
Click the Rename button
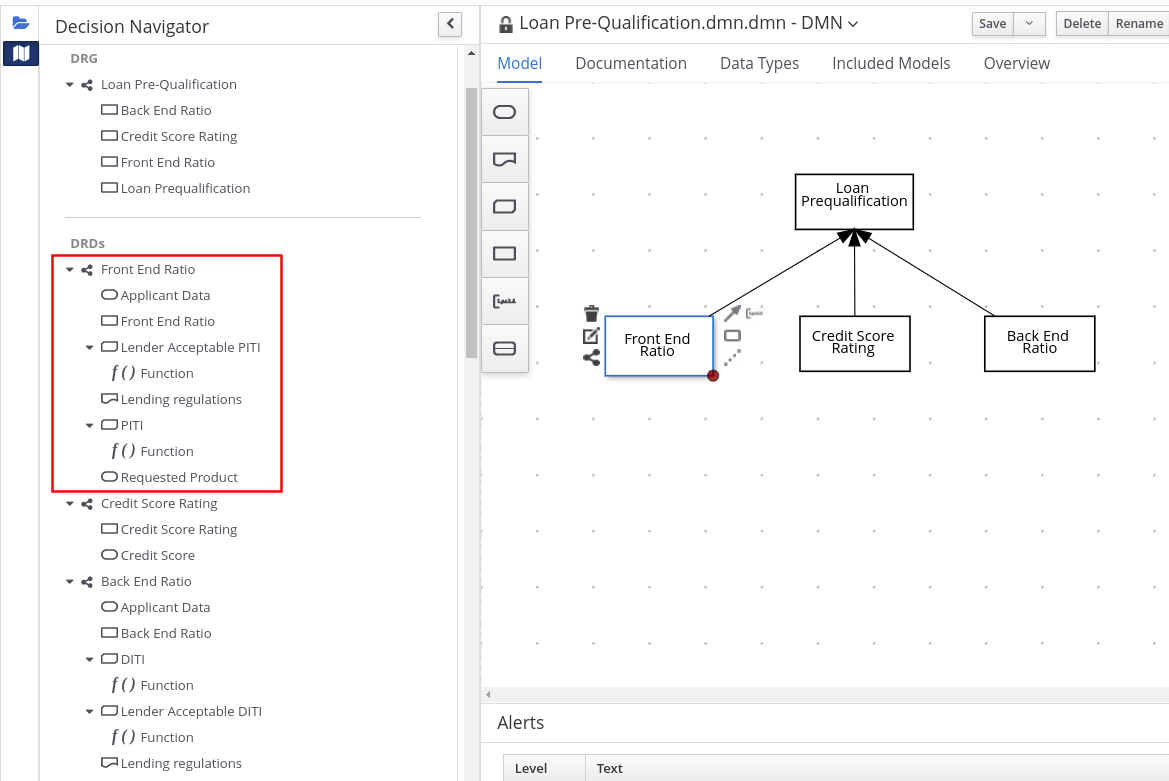[1139, 24]
